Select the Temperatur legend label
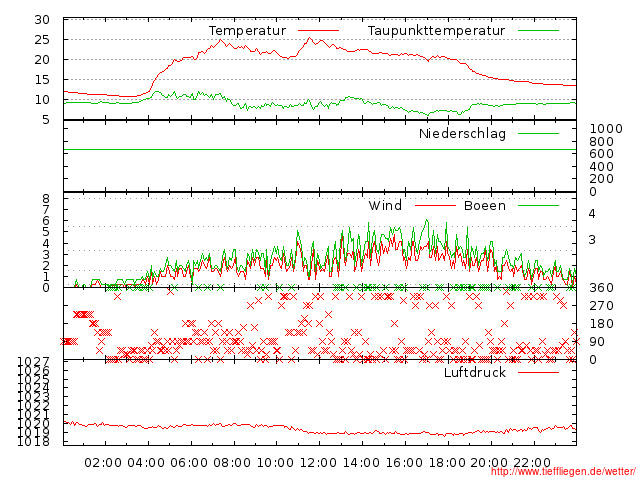The image size is (640, 480). click(x=247, y=31)
